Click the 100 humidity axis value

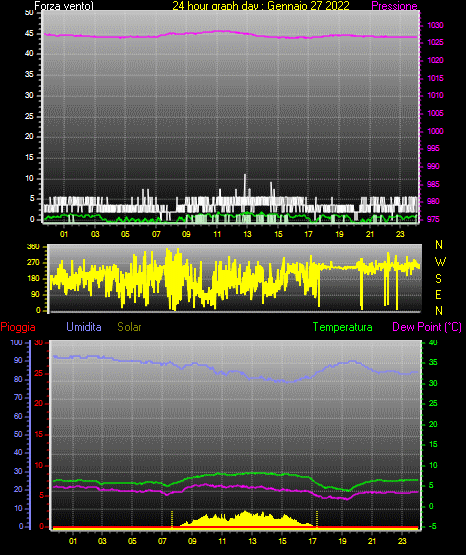[x=17, y=342]
